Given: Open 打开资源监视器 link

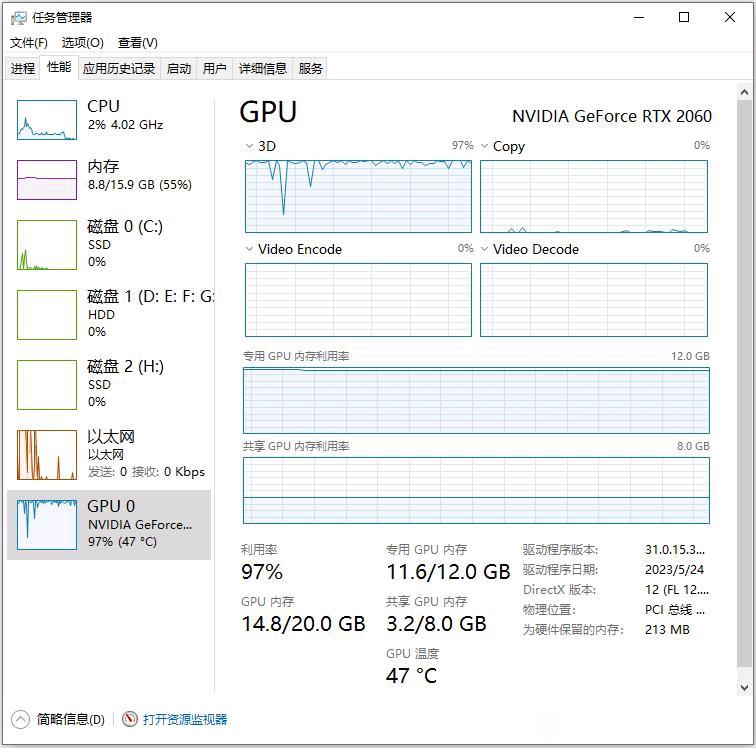Looking at the screenshot, I should [185, 720].
